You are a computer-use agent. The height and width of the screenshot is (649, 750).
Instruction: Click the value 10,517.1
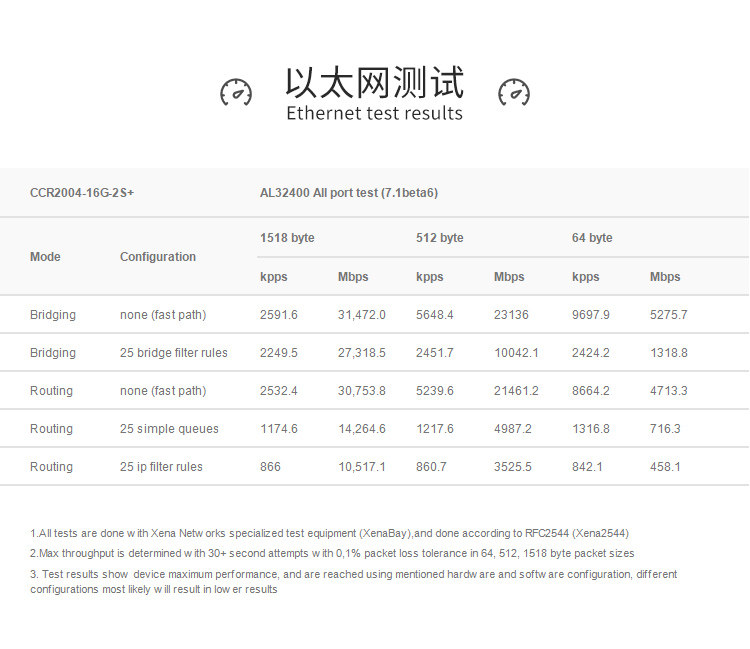coord(362,467)
